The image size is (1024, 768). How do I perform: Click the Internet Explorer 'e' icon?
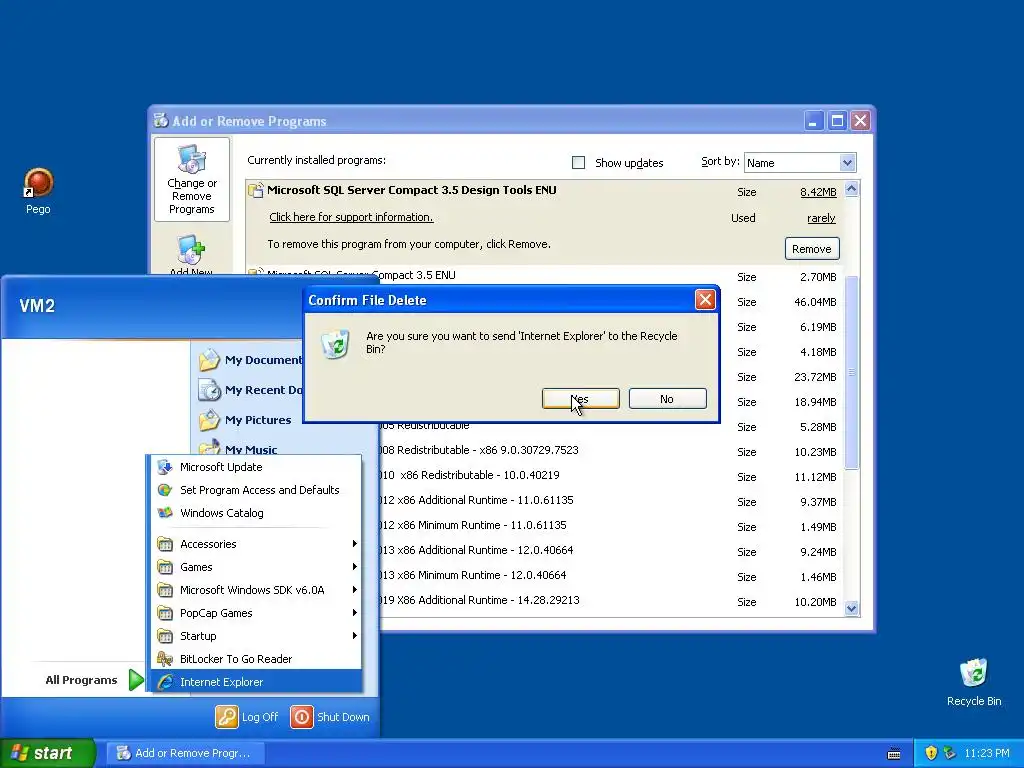165,682
